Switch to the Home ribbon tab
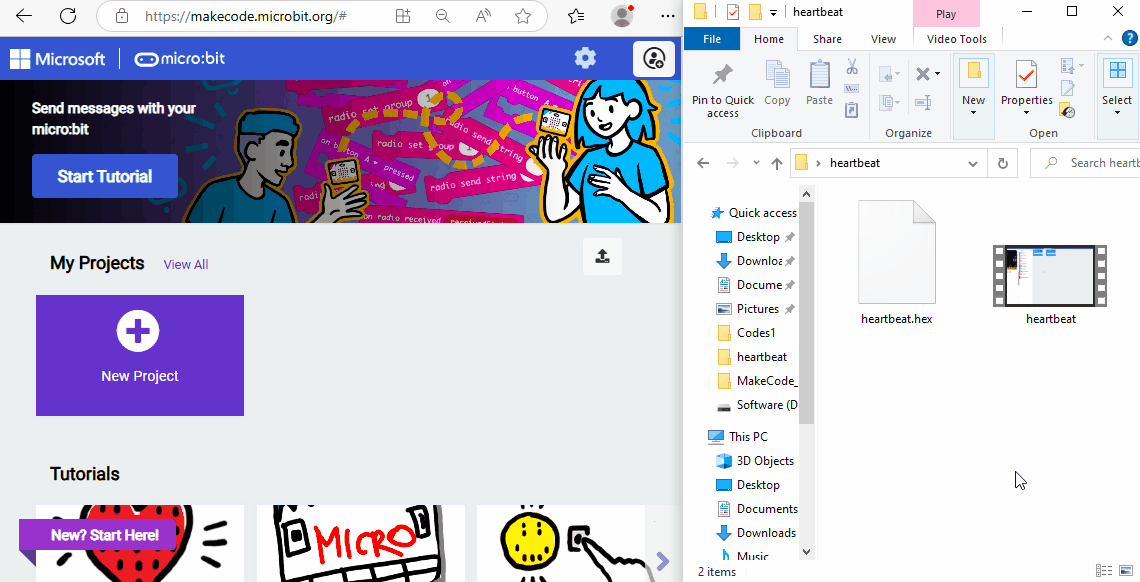1140x582 pixels. point(768,39)
